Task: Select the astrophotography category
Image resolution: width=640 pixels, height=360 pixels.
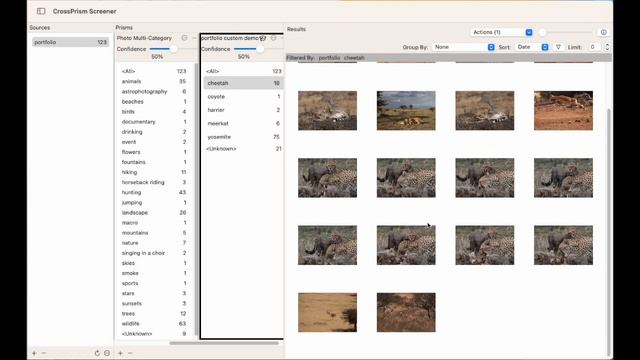Action: pyautogui.click(x=153, y=91)
